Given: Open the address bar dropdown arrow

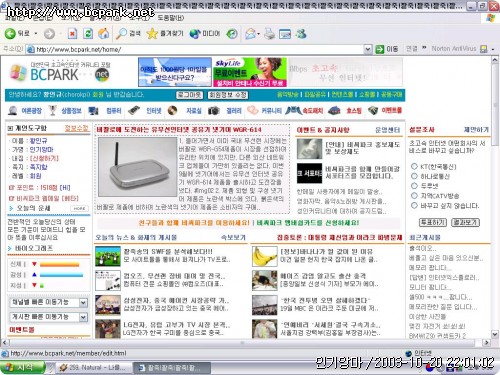Looking at the screenshot, I should point(367,49).
